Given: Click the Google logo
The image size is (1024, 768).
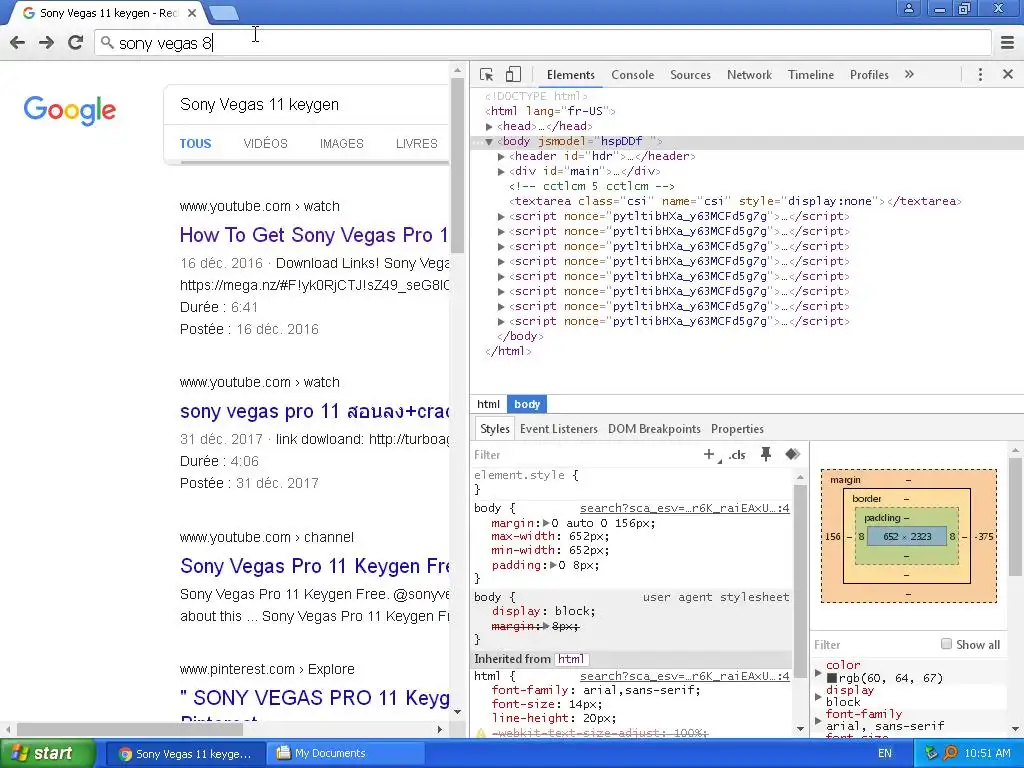Looking at the screenshot, I should (70, 110).
